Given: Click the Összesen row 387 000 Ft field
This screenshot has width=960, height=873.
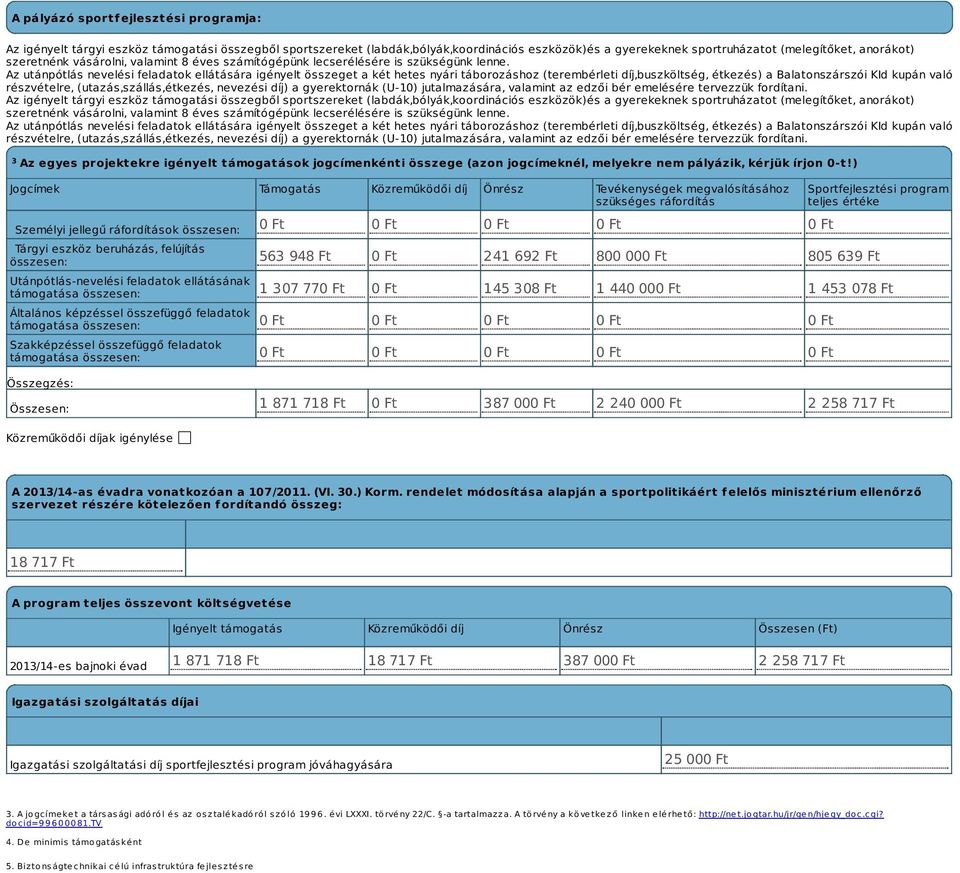Looking at the screenshot, I should click(x=535, y=403).
